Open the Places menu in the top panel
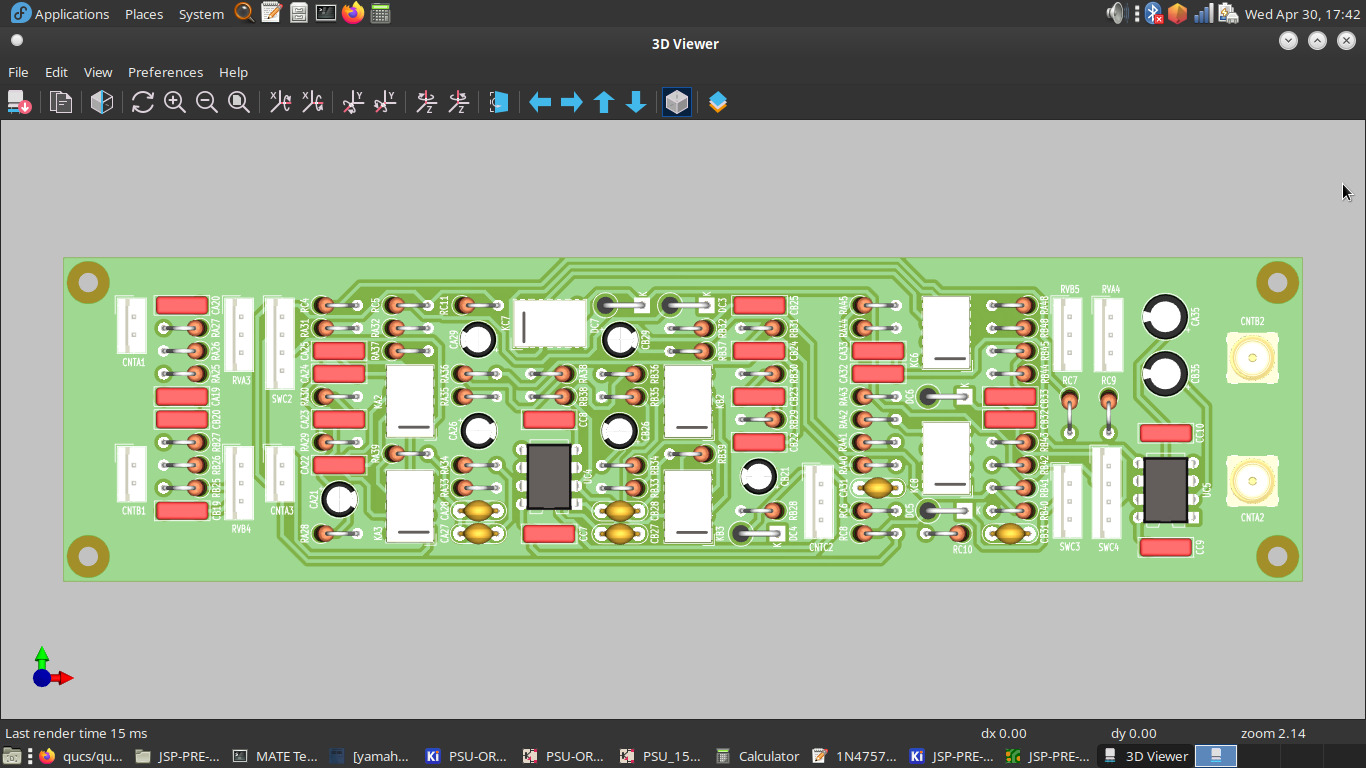Image resolution: width=1366 pixels, height=768 pixels. pos(144,14)
